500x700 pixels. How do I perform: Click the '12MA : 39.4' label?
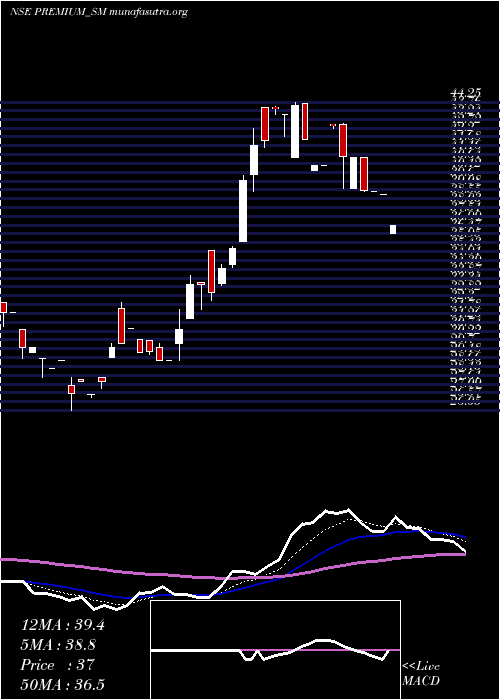tap(63, 625)
